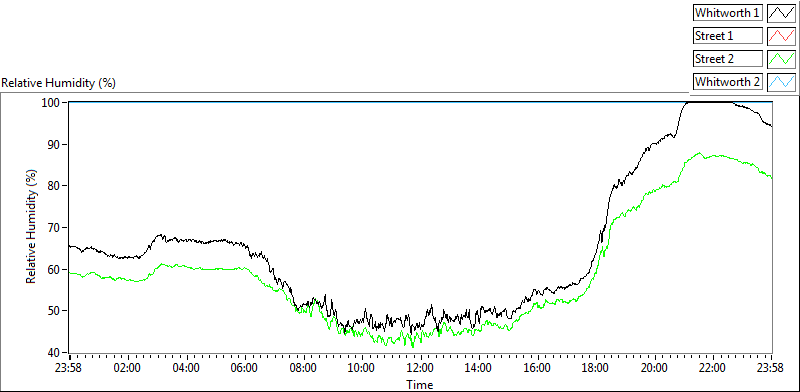The height and width of the screenshot is (392, 800).
Task: Click the 12:00 time axis marker
Action: click(420, 367)
